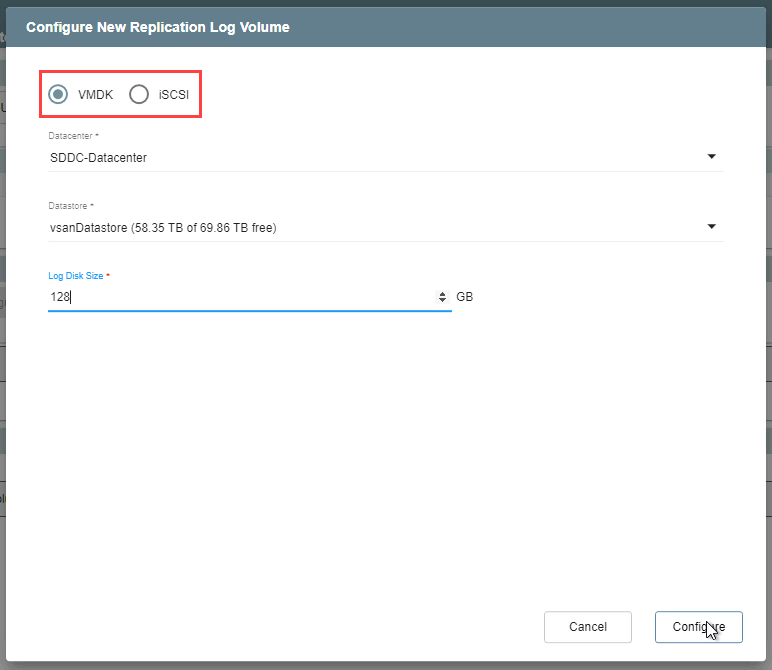Screen dimensions: 772x670
Task: Click the blank dialog body area
Action: pyautogui.click(x=385, y=450)
